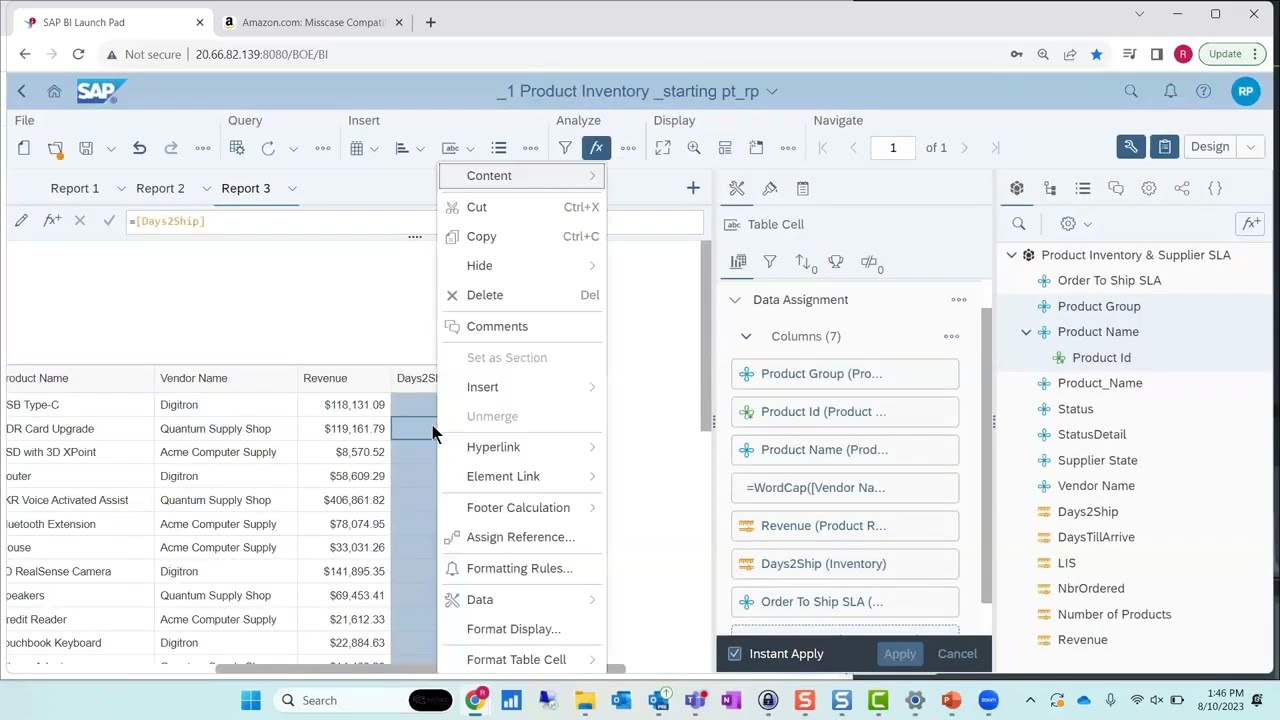Image resolution: width=1280 pixels, height=720 pixels.
Task: Click the SAP home icon
Action: coord(54,91)
